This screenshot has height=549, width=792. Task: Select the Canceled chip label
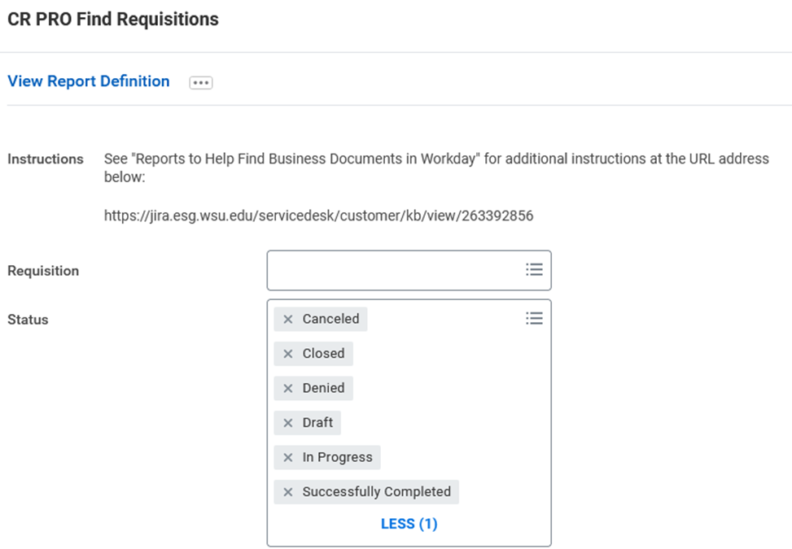click(331, 319)
